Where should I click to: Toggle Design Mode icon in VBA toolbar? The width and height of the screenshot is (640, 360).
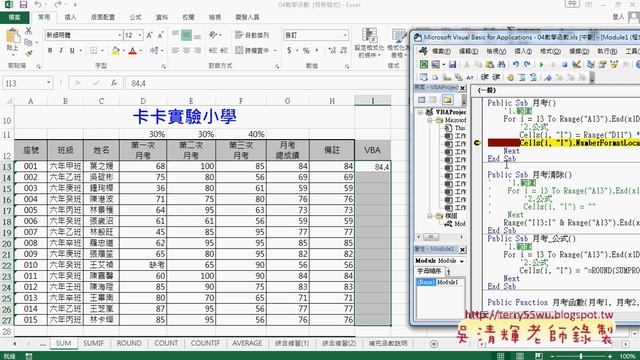coord(576,64)
